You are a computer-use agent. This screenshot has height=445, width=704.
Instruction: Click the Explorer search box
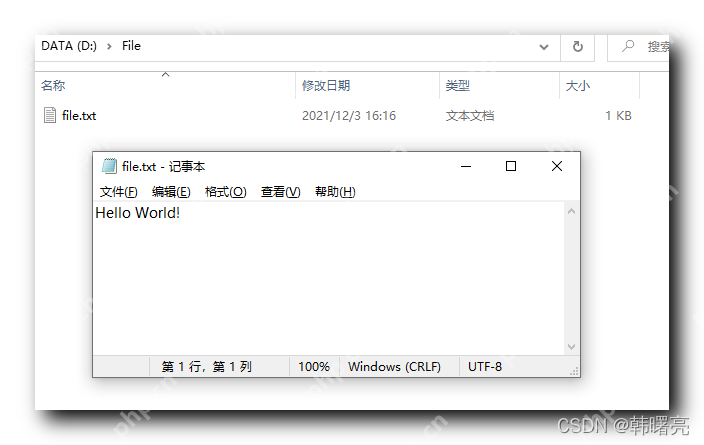coord(638,47)
